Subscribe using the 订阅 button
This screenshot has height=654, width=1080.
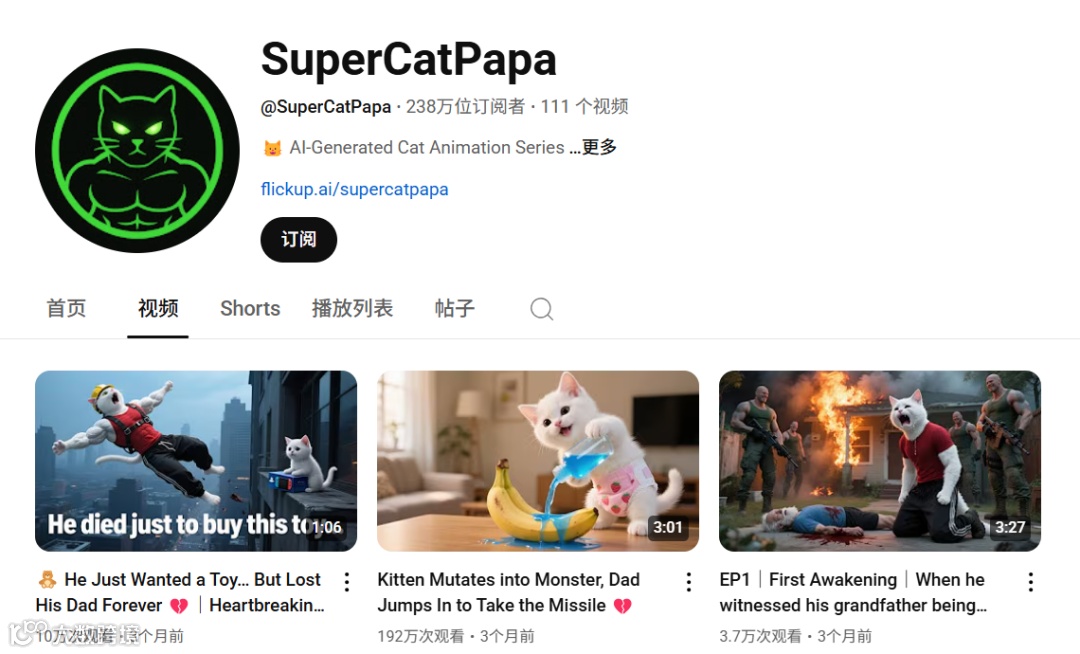298,240
